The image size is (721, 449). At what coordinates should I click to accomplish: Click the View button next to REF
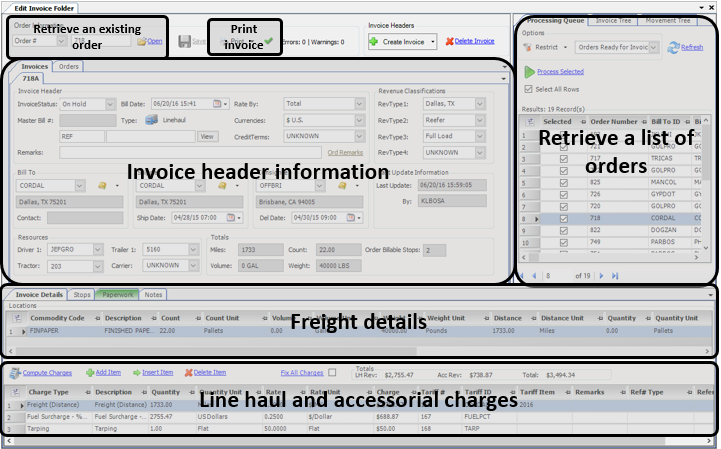tap(207, 137)
